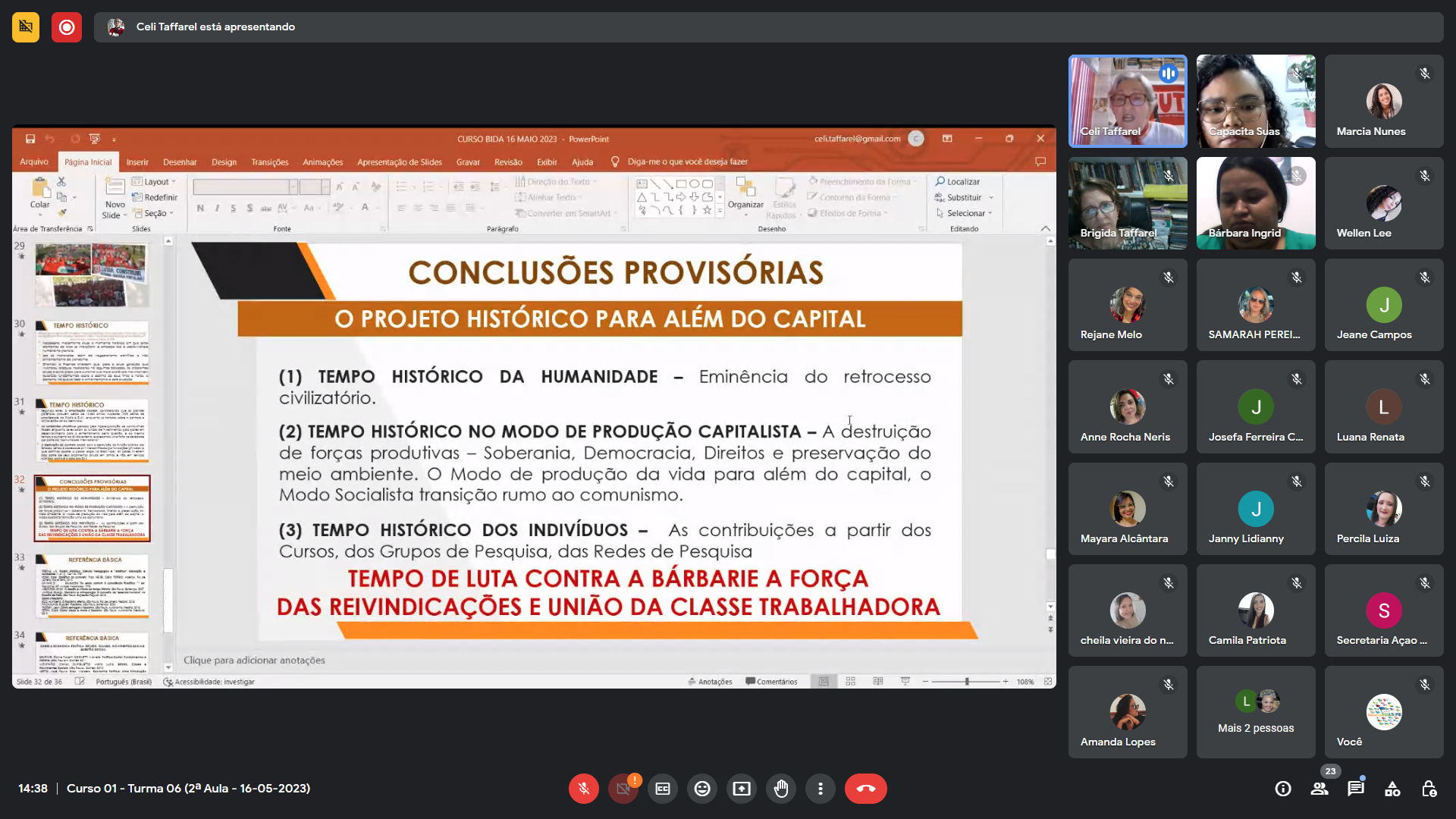Select slide 33 thumbnail Referência Básica
Viewport: 1456px width, 819px height.
tap(93, 586)
